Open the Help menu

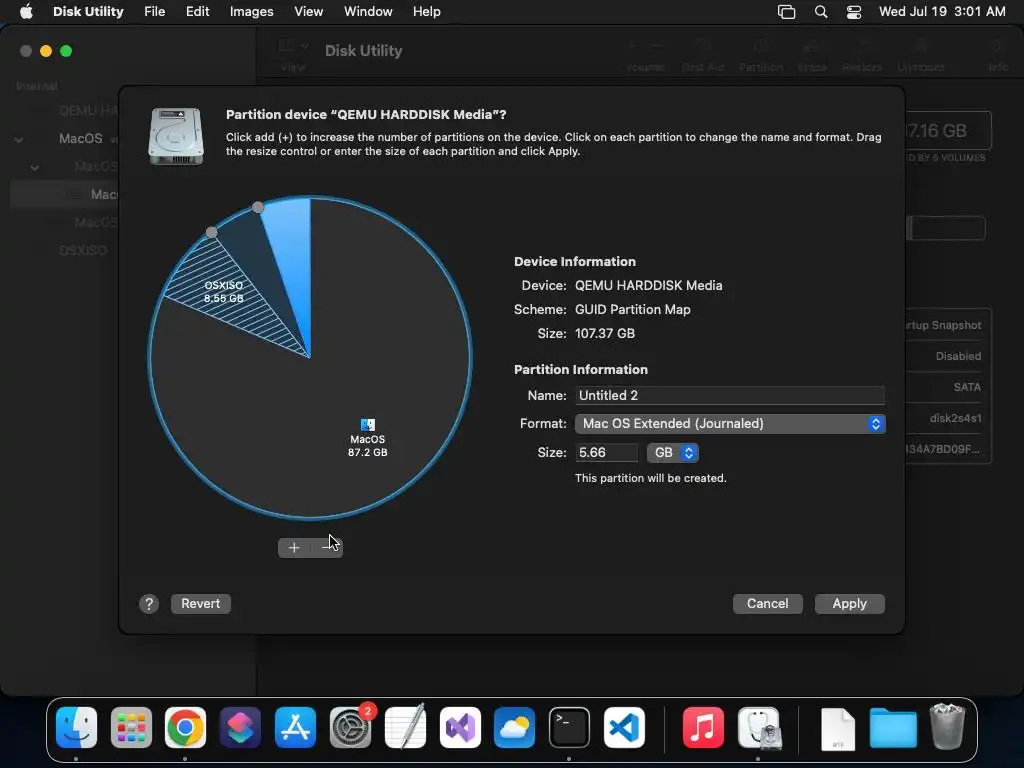pos(426,12)
